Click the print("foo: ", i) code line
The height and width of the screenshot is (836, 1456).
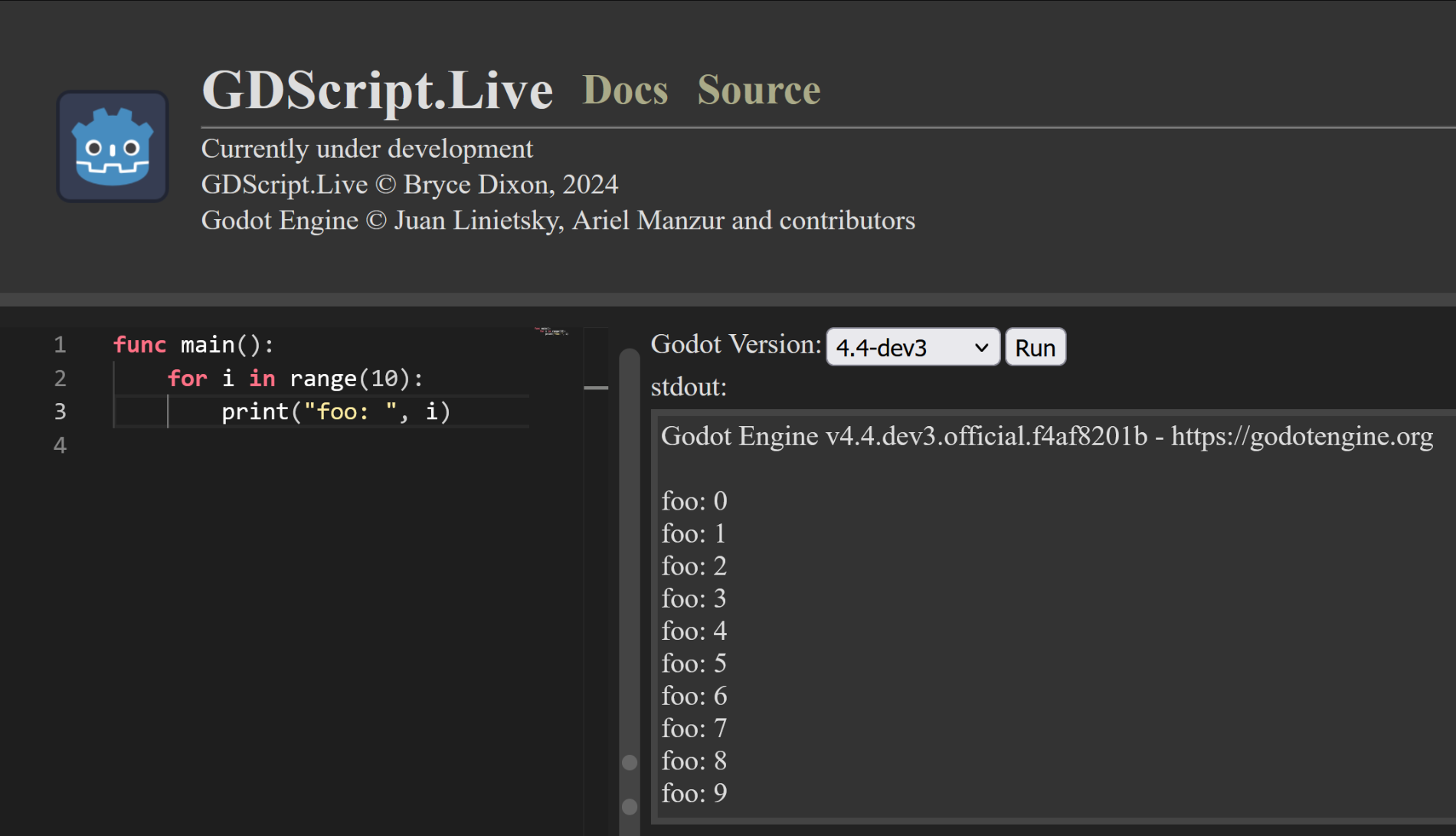click(x=336, y=412)
